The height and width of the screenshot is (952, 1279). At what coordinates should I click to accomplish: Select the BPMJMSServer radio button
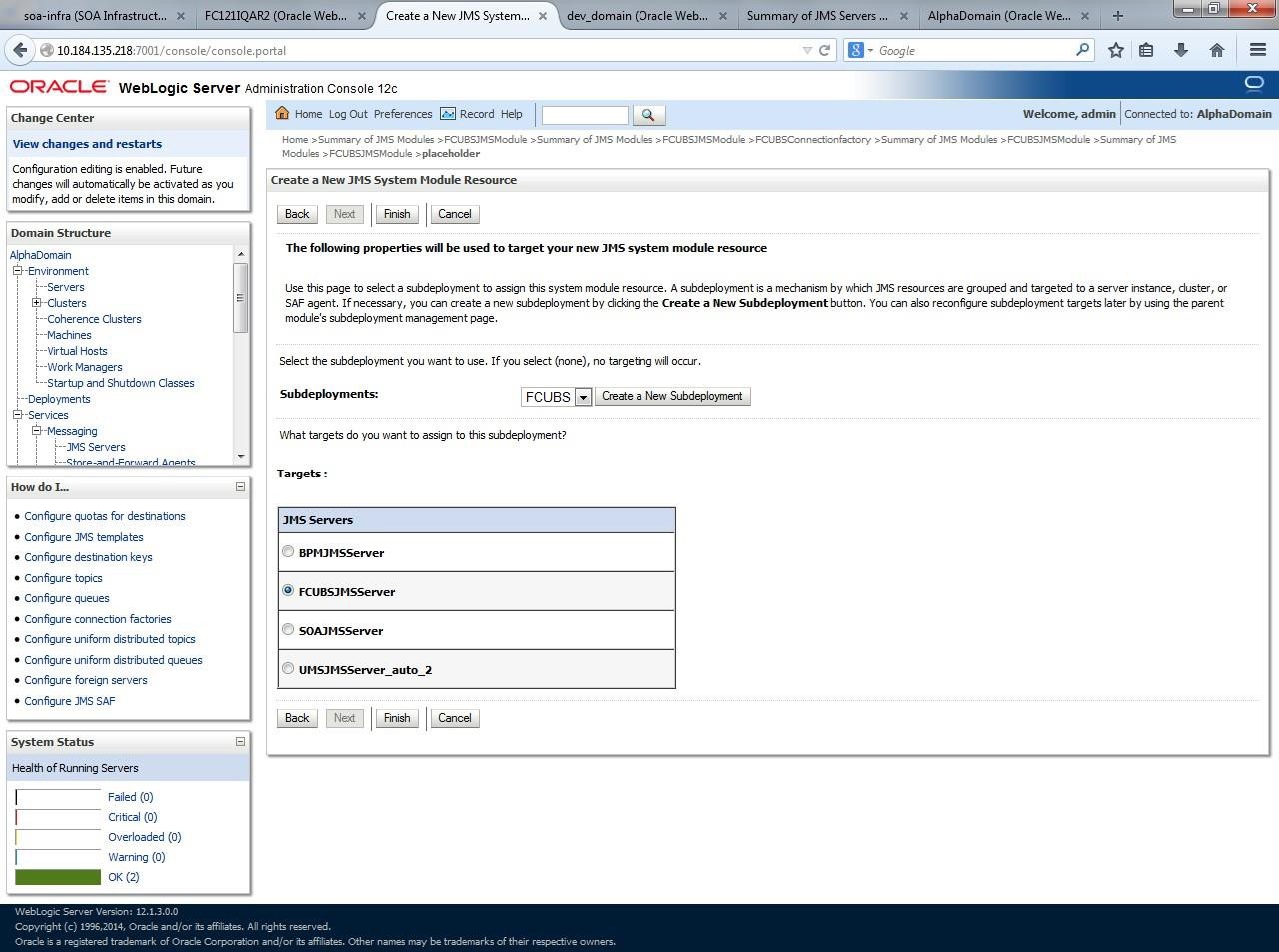click(x=288, y=551)
